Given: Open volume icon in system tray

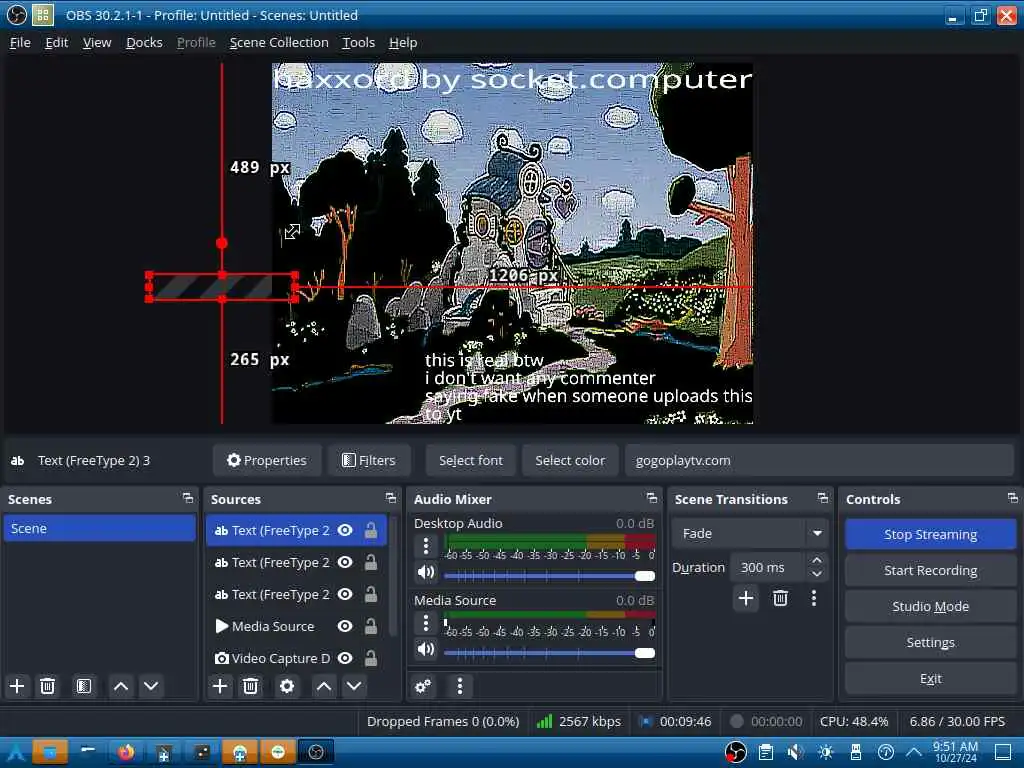Looking at the screenshot, I should [795, 752].
